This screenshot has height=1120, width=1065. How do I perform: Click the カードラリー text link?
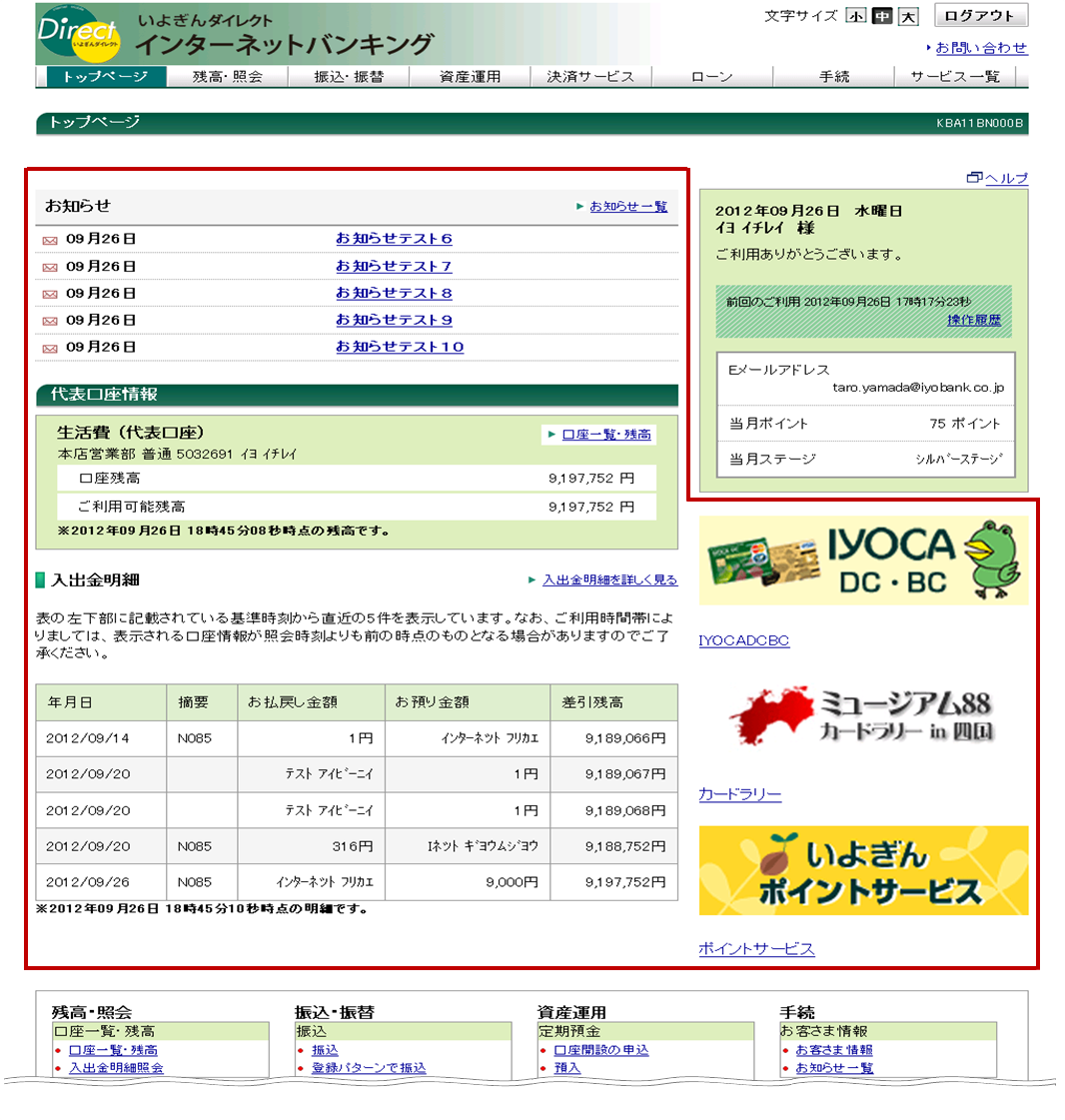tap(740, 794)
